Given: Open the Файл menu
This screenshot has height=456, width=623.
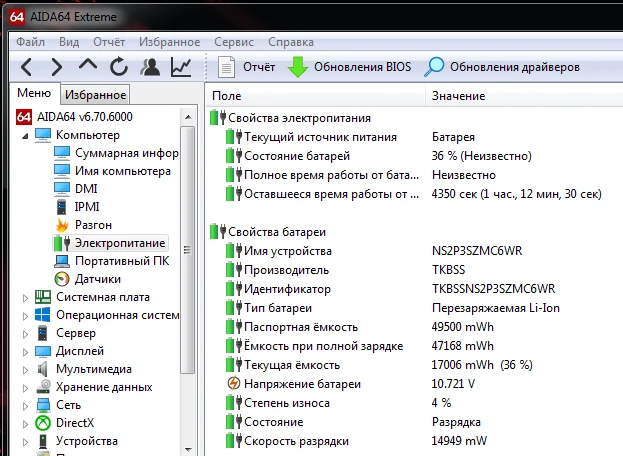Looking at the screenshot, I should pyautogui.click(x=30, y=42).
